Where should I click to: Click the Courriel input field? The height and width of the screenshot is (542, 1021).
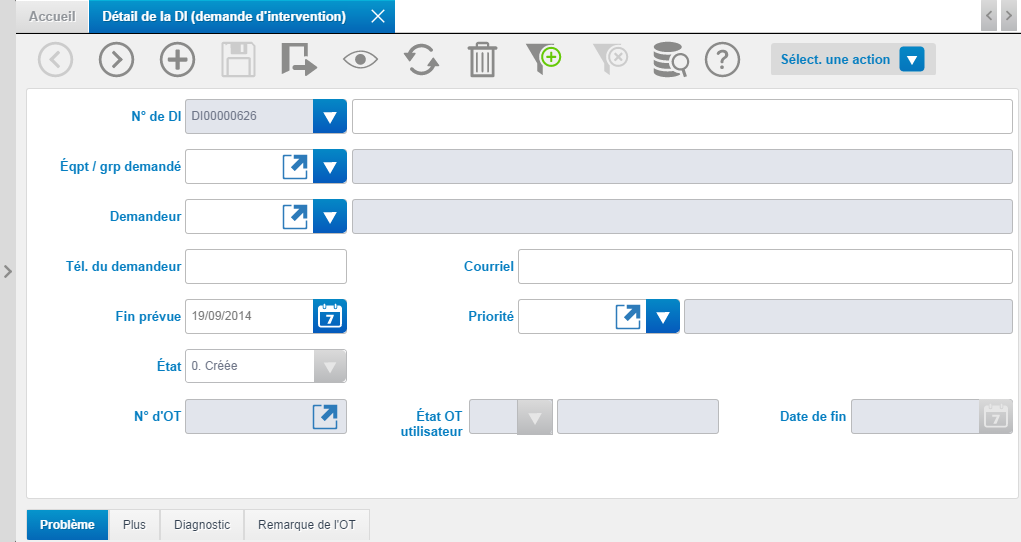(765, 266)
